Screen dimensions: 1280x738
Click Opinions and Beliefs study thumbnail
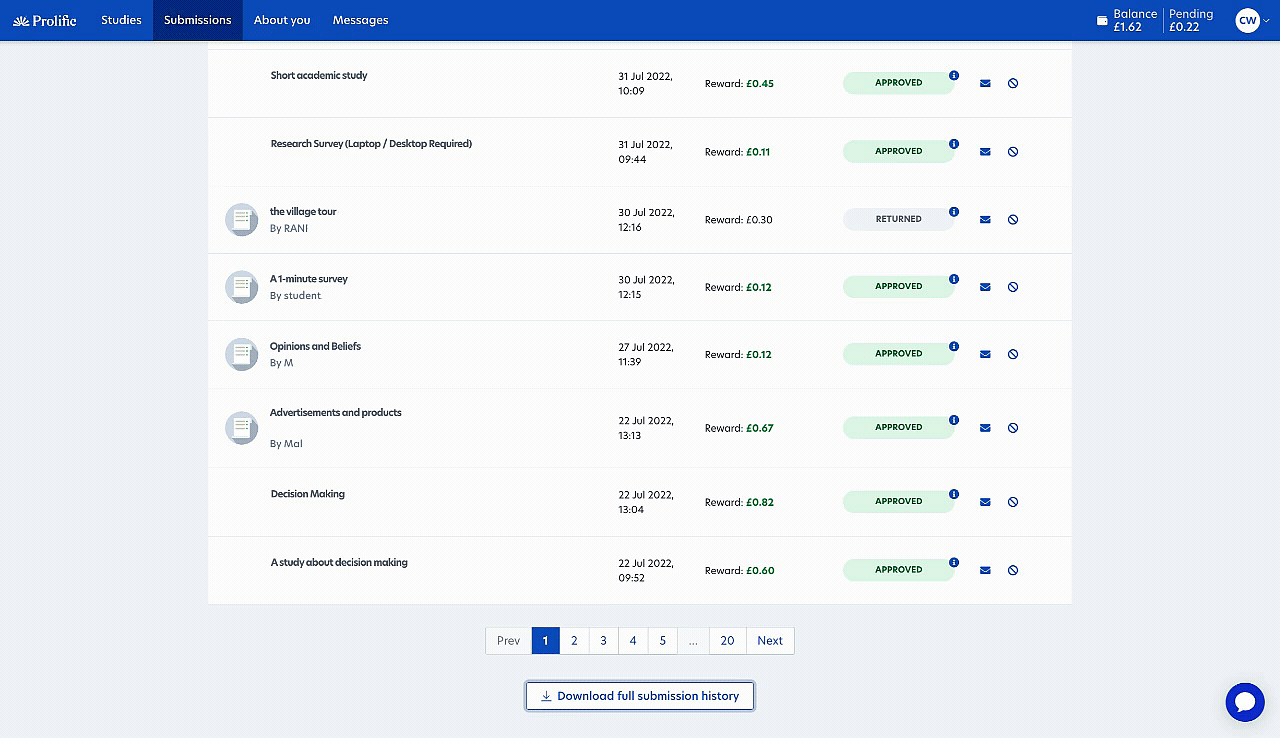241,354
